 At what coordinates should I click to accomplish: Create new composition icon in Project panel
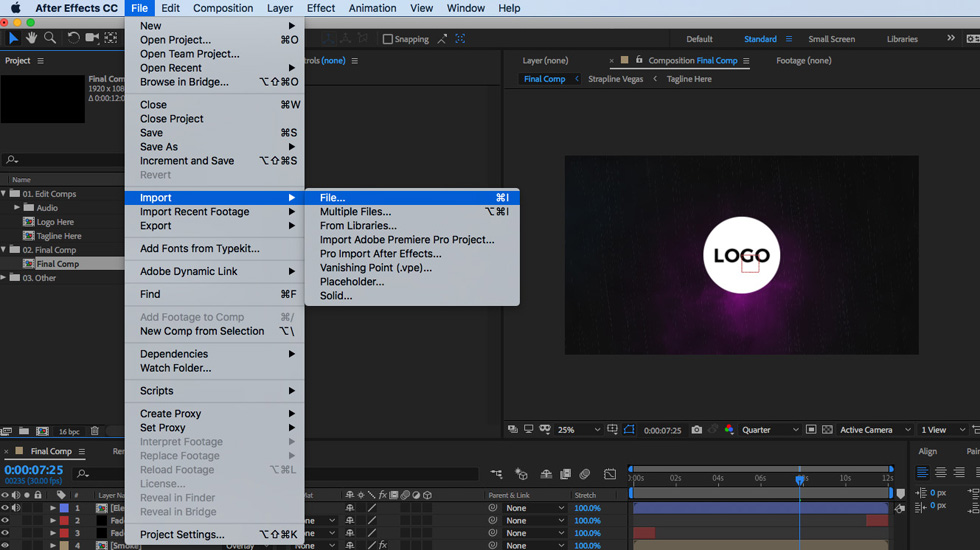click(42, 431)
